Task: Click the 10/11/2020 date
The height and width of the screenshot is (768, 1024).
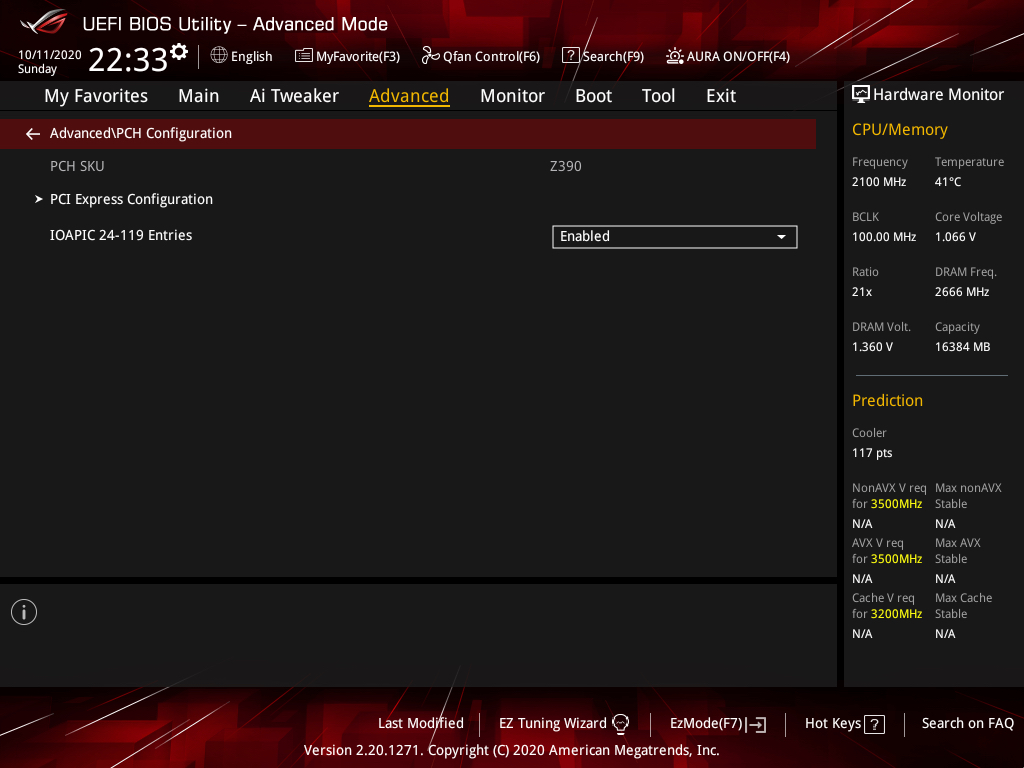Action: click(50, 55)
